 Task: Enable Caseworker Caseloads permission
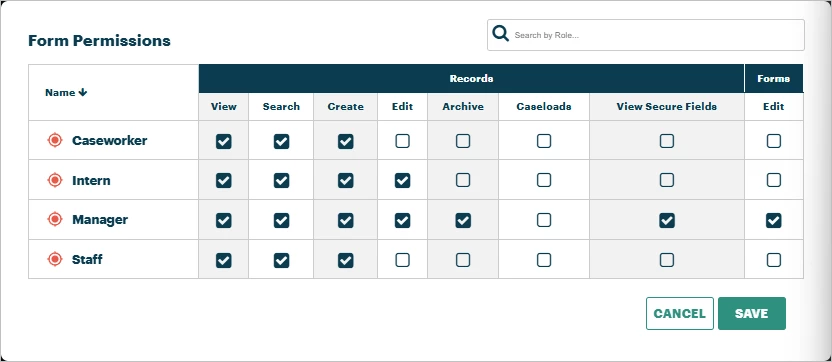point(544,141)
